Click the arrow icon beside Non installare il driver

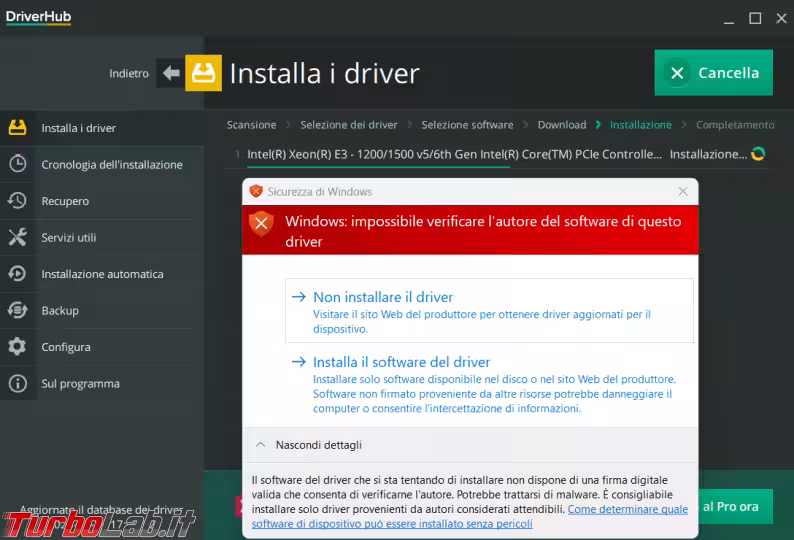click(x=299, y=297)
